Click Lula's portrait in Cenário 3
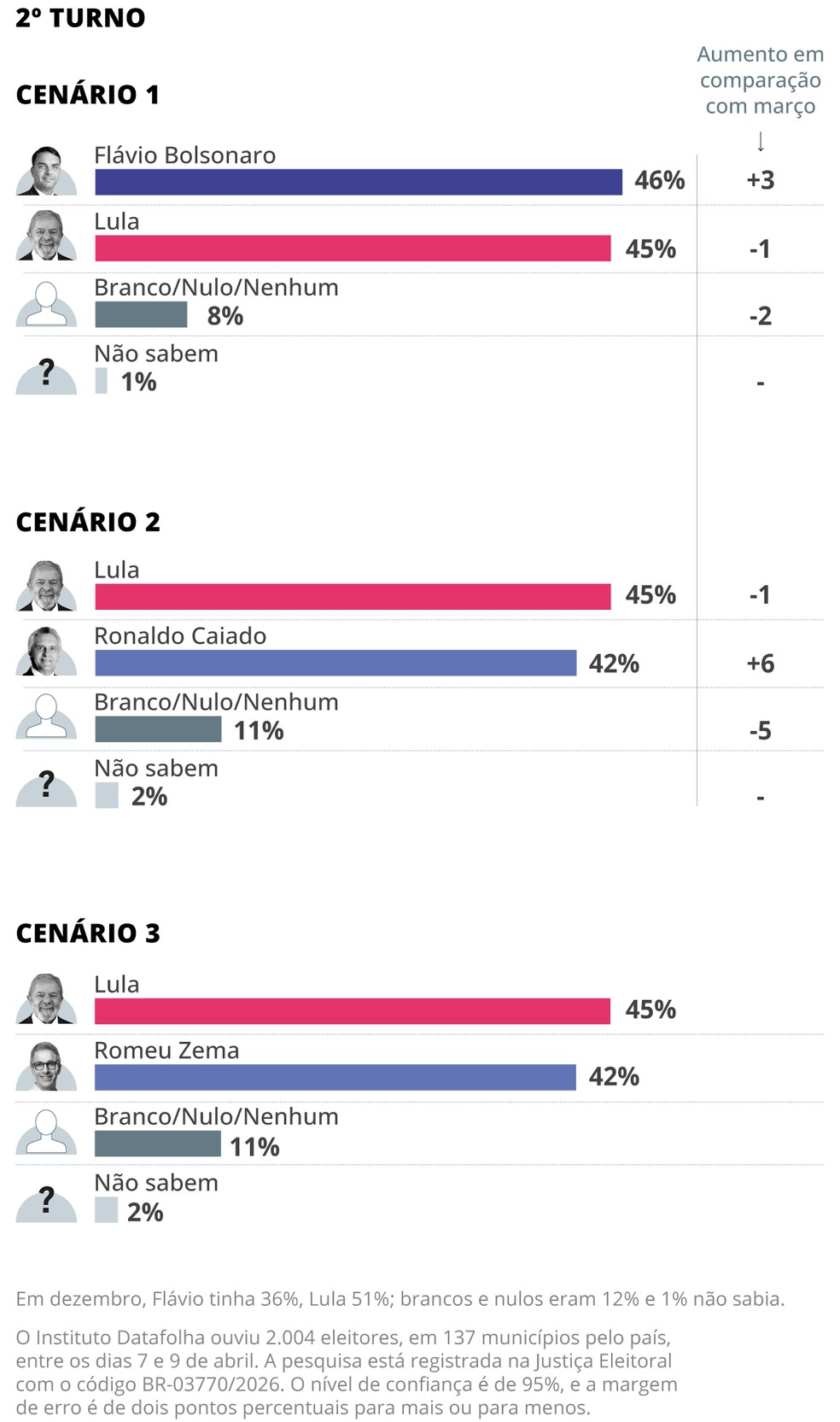This screenshot has height=1422, width=840. coord(46,999)
